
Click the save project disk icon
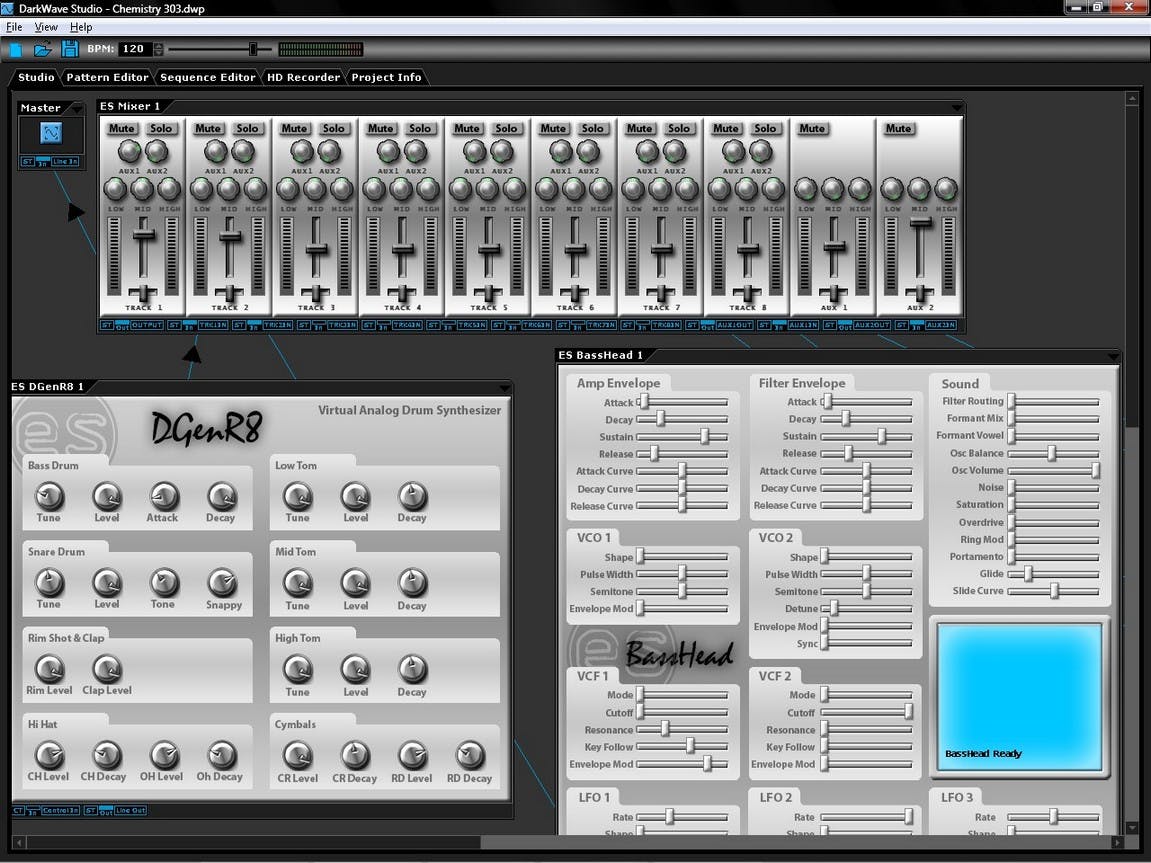tap(70, 49)
